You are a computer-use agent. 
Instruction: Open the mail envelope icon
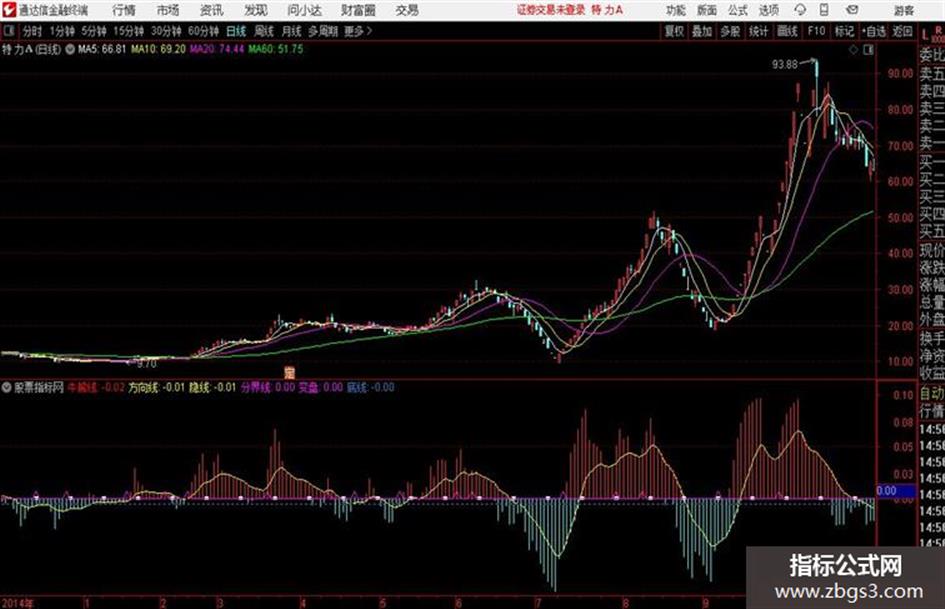click(x=852, y=10)
